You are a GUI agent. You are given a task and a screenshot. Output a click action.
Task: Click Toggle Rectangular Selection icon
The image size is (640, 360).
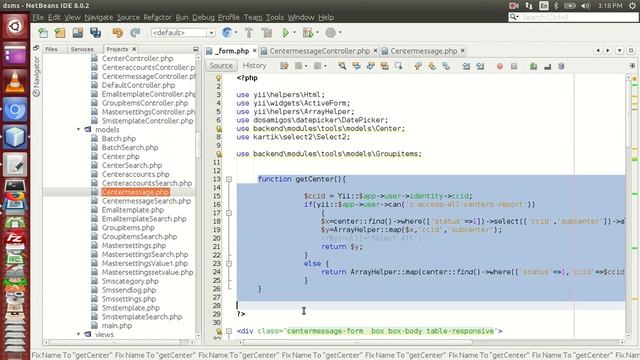tap(399, 66)
